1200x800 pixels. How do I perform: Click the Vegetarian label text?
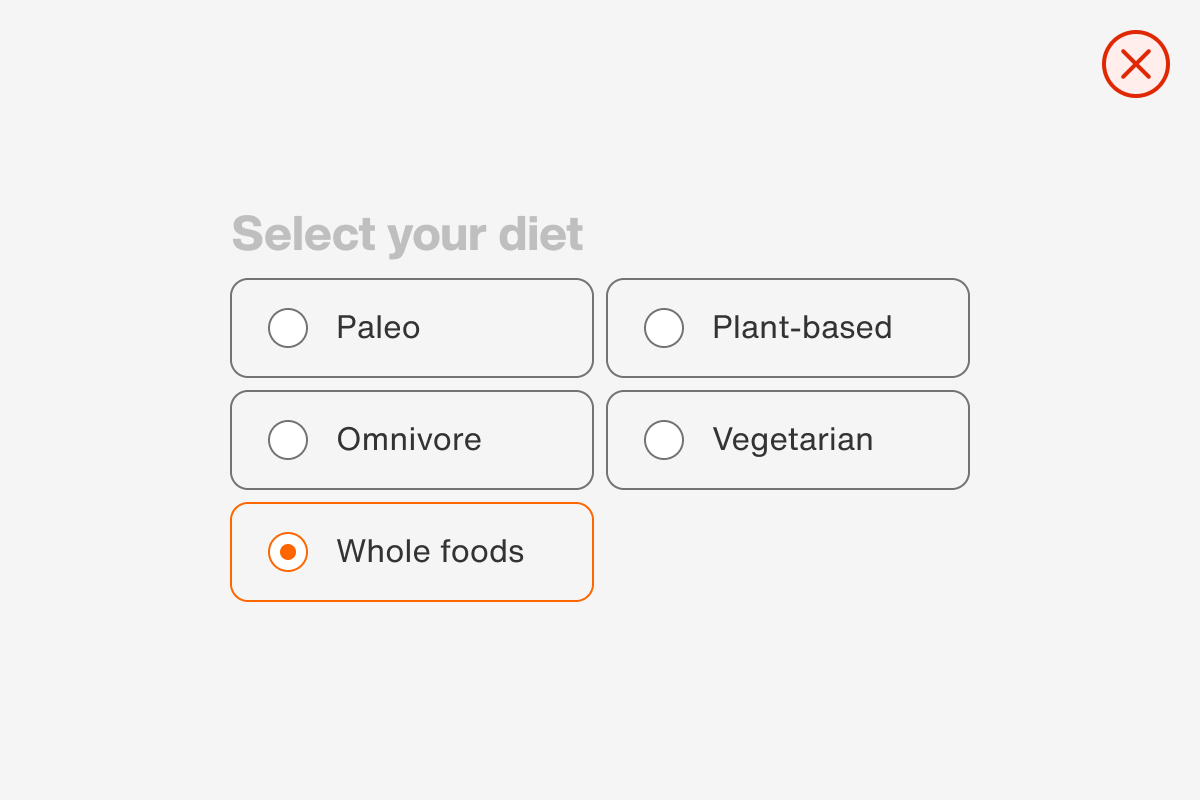pos(793,440)
